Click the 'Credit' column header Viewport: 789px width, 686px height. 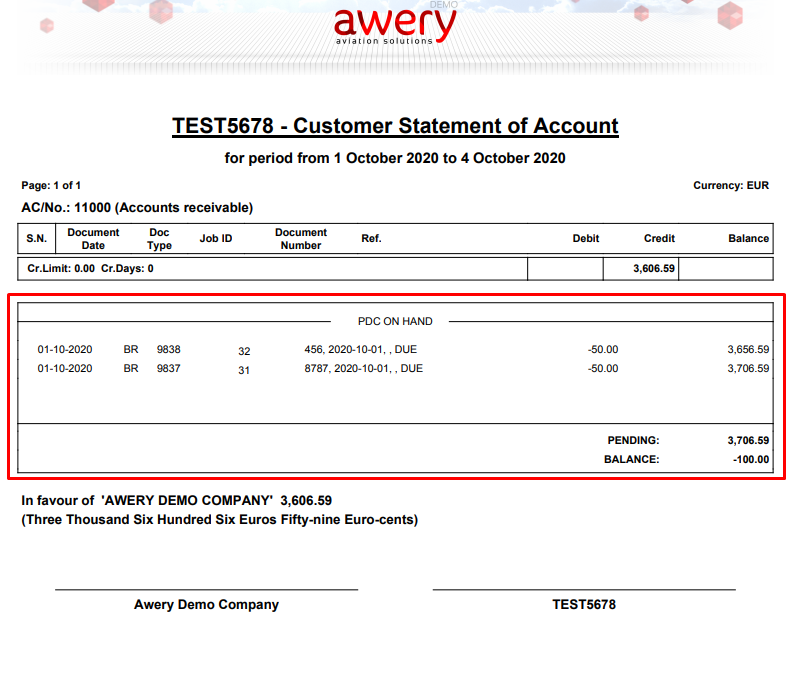click(x=659, y=239)
